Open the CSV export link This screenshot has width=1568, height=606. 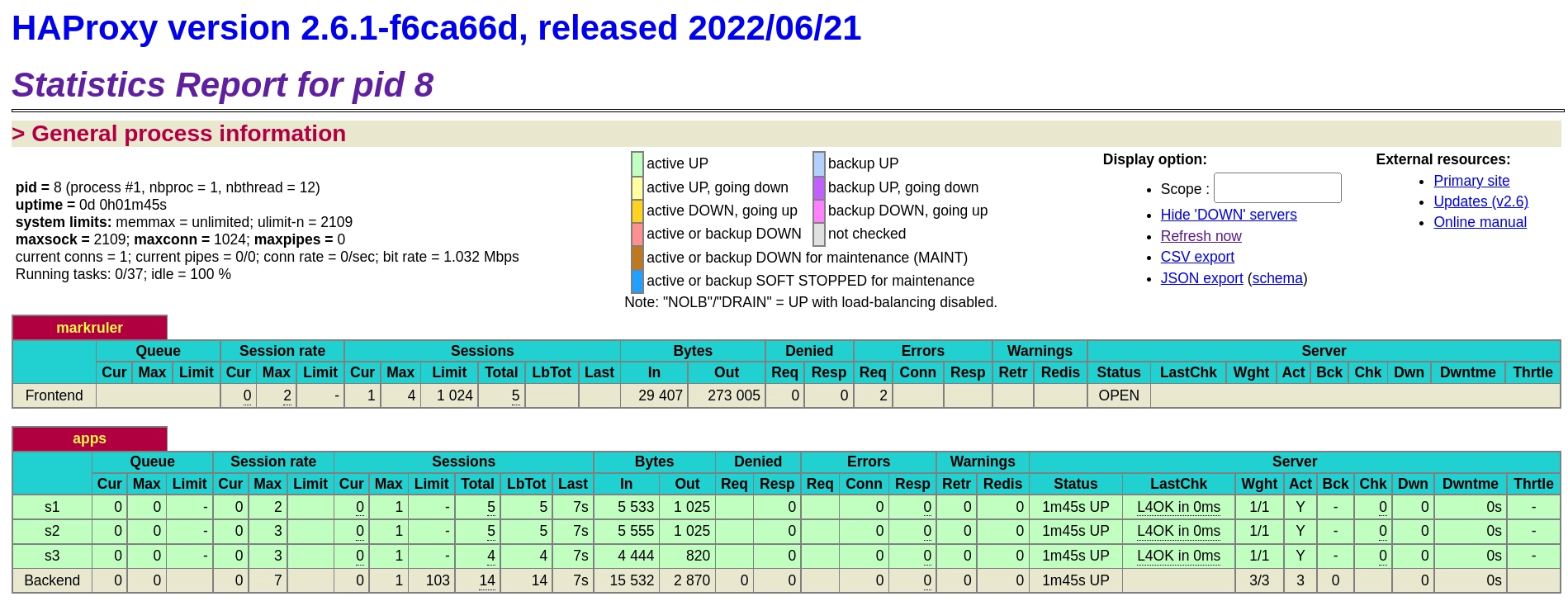tap(1197, 257)
